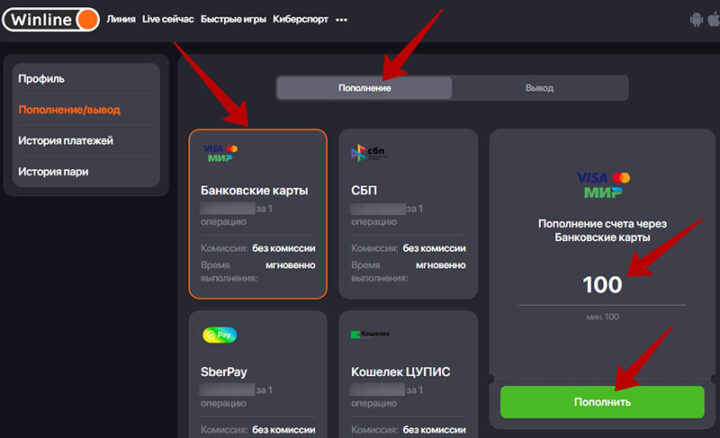Select the Пополнение tab
Viewport: 720px width, 438px height.
[x=364, y=88]
